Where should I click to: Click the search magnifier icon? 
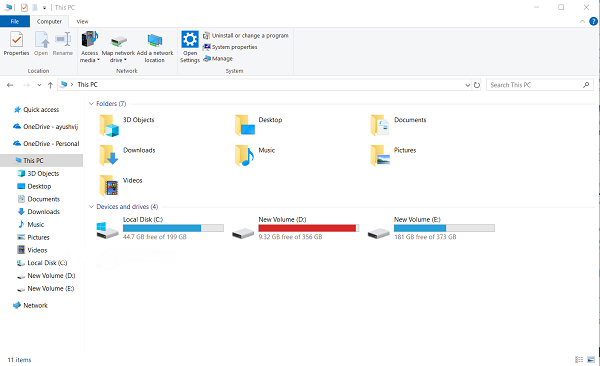coord(586,85)
